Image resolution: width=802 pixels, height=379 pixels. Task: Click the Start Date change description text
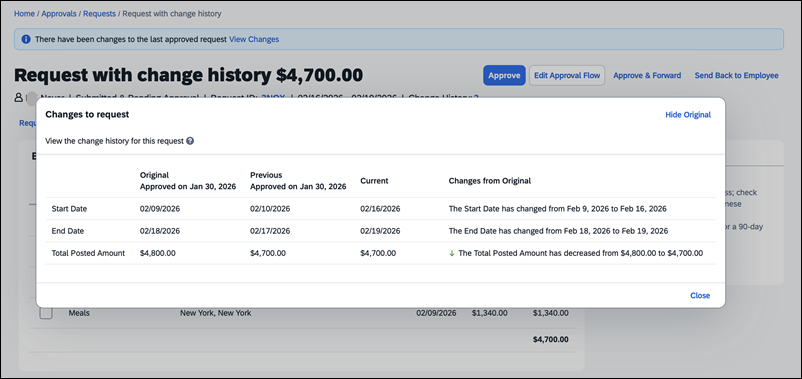coord(558,209)
